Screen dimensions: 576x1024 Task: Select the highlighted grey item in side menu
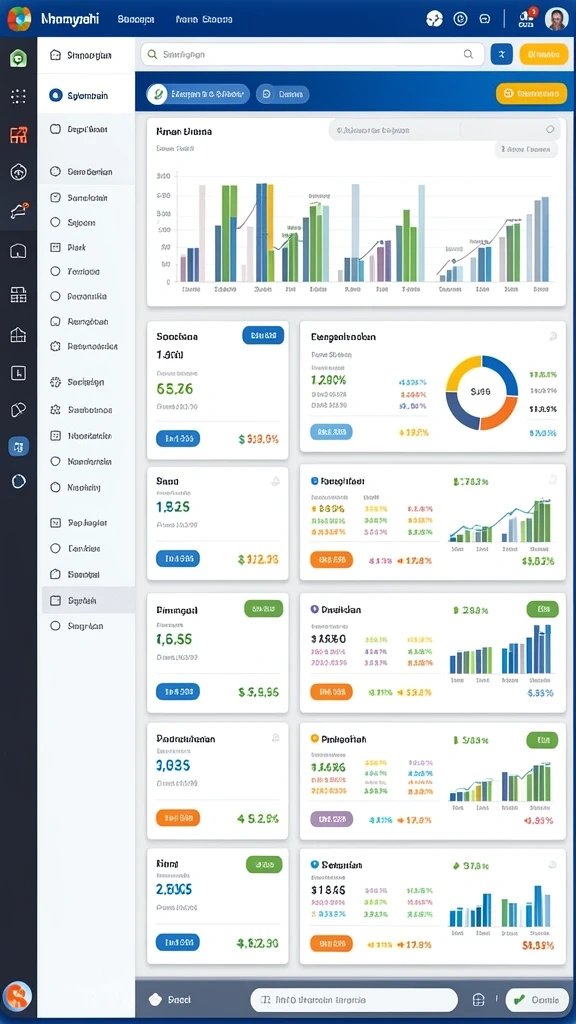[88, 600]
